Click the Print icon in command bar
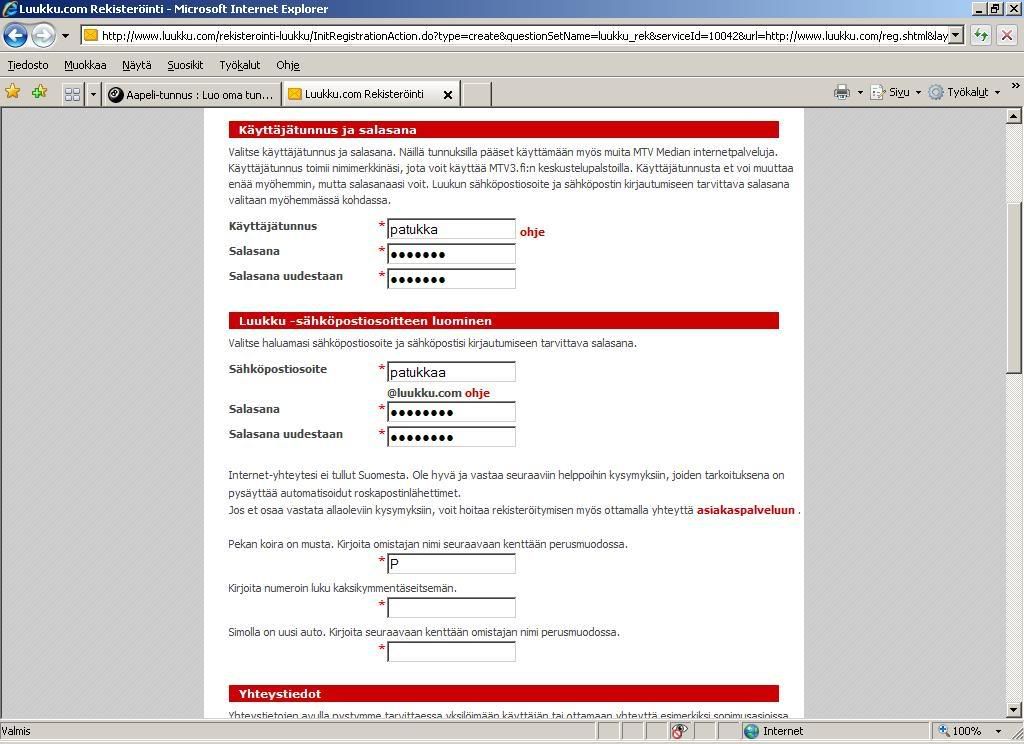 (841, 92)
